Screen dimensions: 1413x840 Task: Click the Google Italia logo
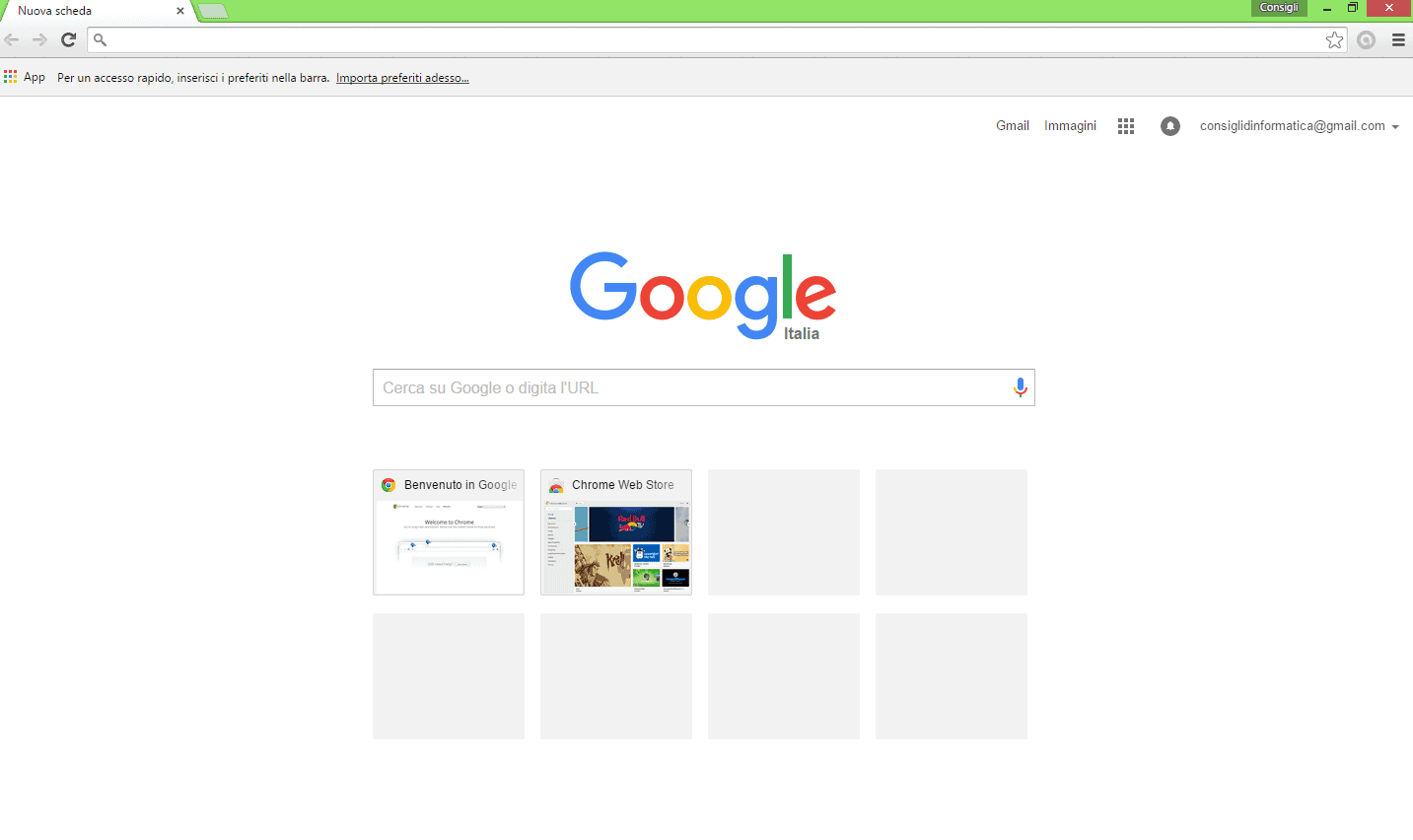pyautogui.click(x=703, y=296)
